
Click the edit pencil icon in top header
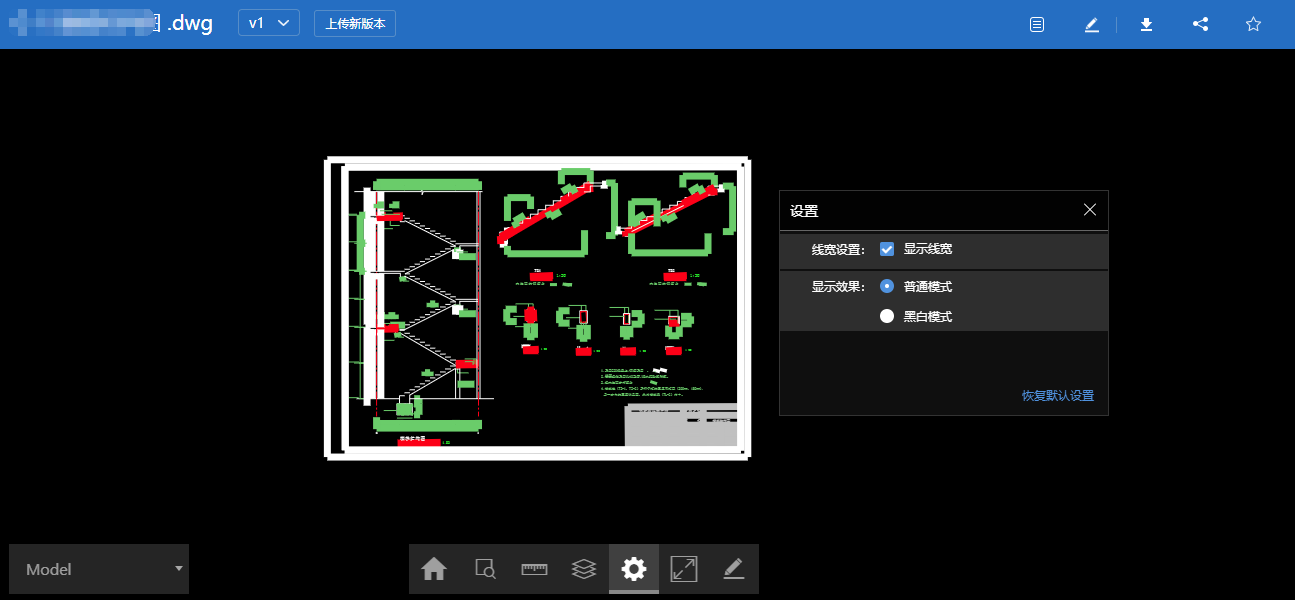coord(1092,24)
